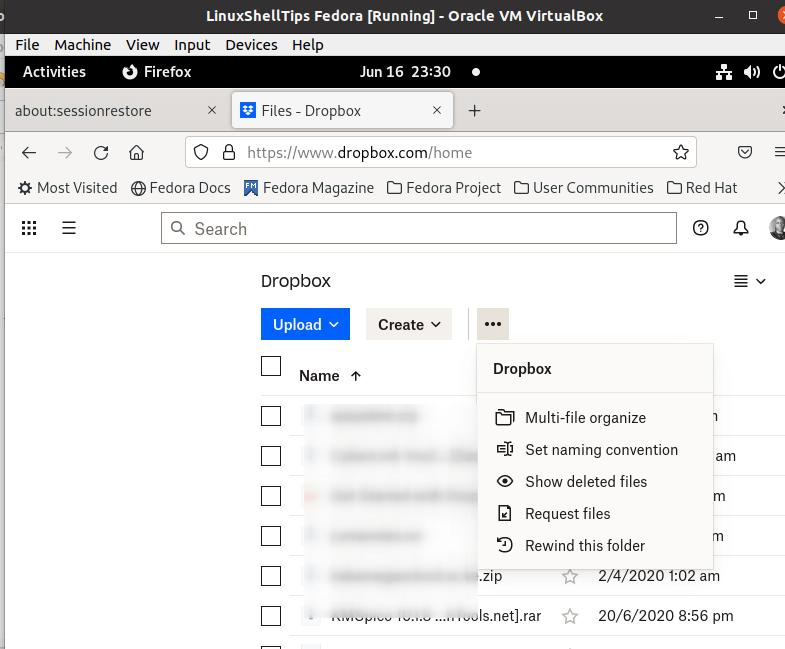
Task: Open the VirtualBox Machine menu
Action: point(83,45)
